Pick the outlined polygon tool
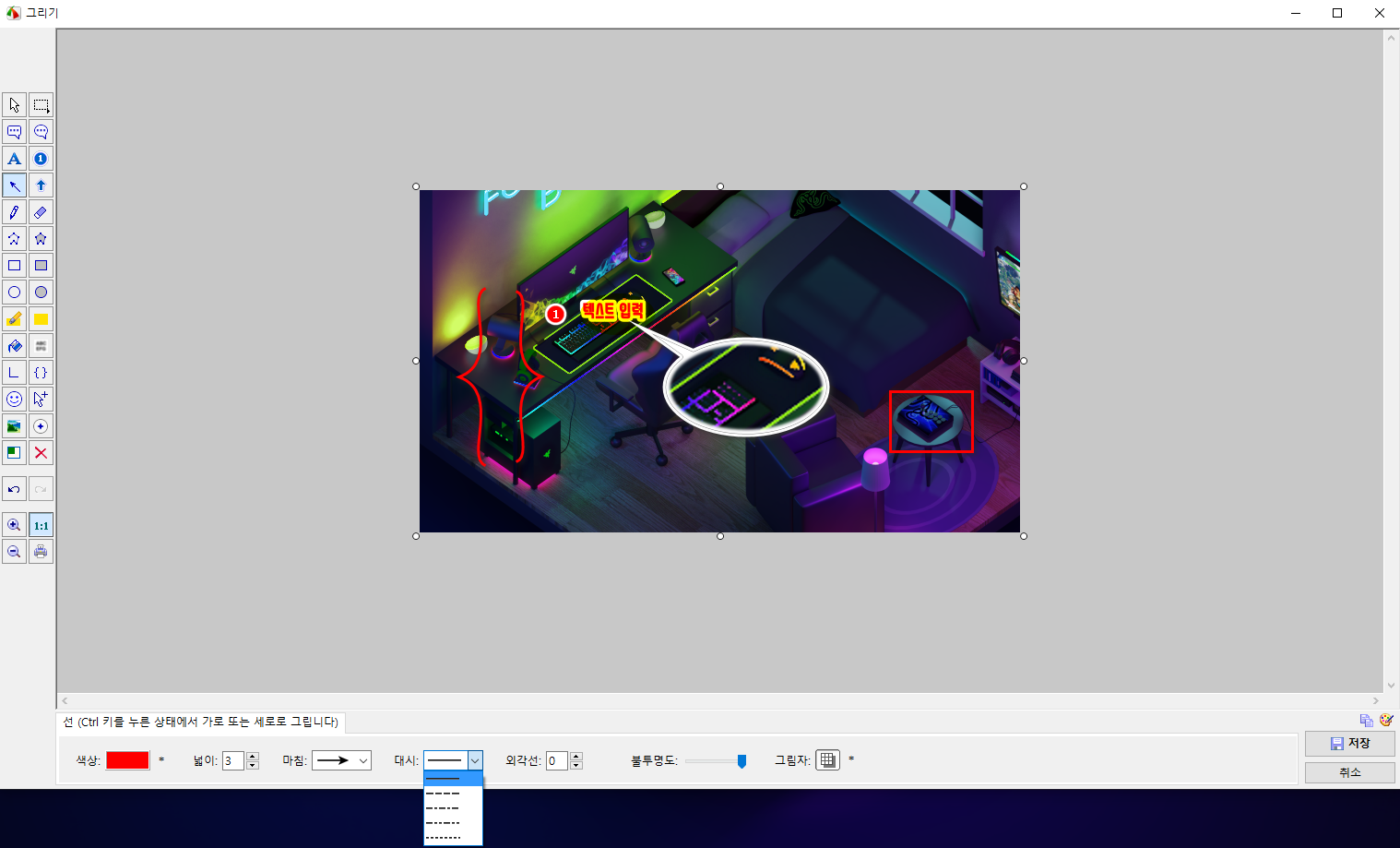The image size is (1400, 848). coord(14,239)
